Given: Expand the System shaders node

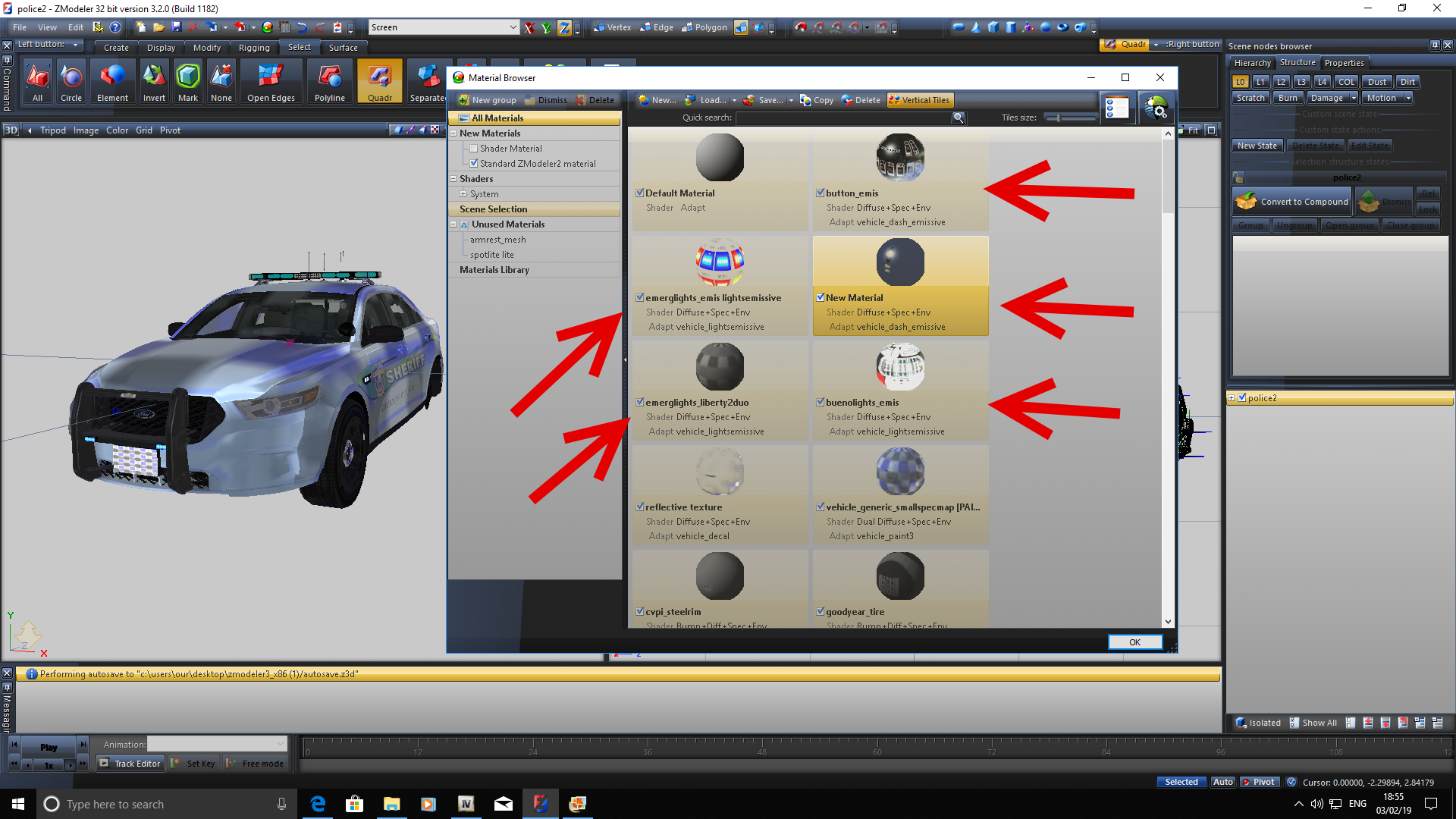Looking at the screenshot, I should (x=463, y=194).
